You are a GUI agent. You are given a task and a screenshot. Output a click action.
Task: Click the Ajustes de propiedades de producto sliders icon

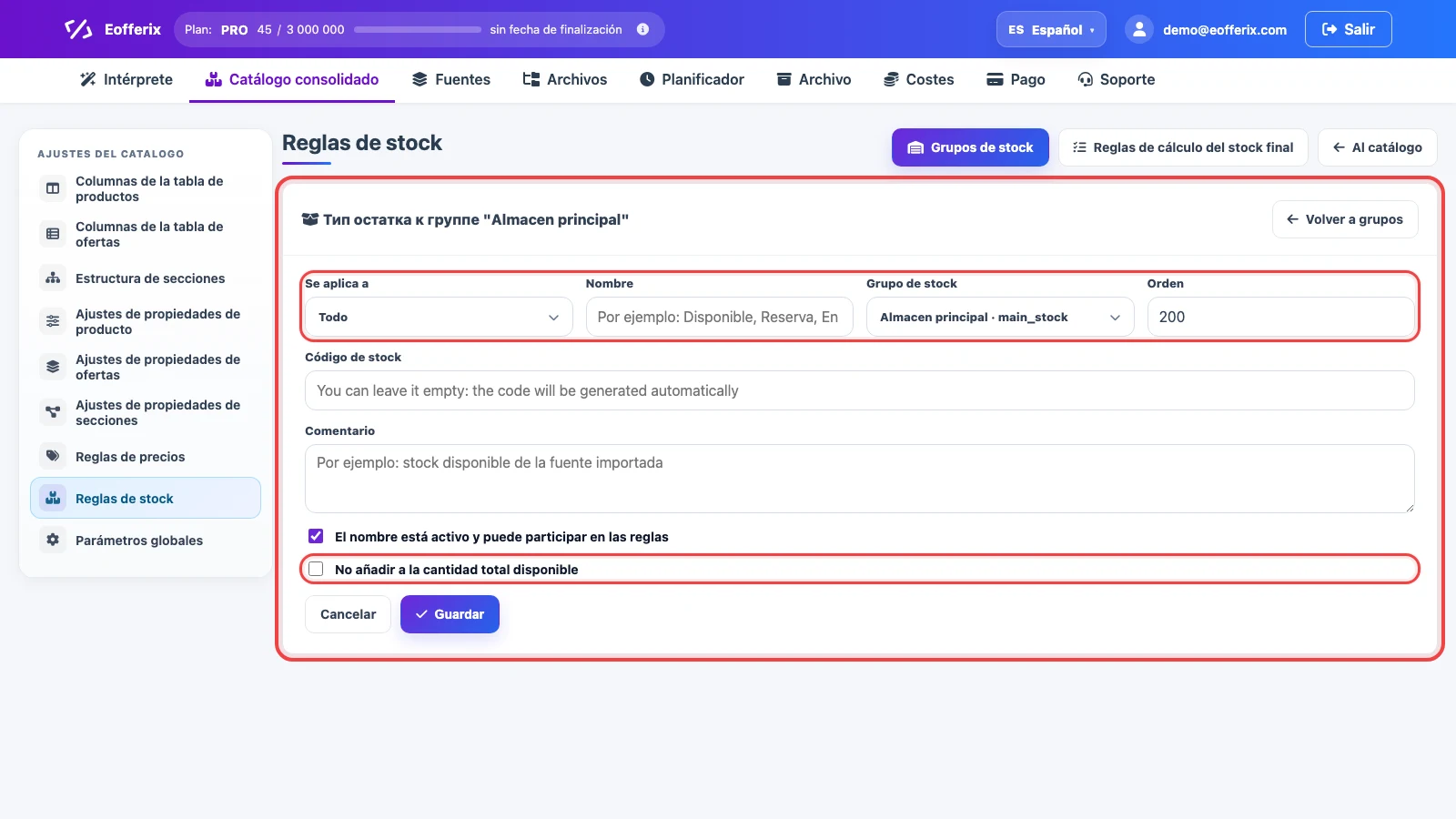[x=53, y=321]
